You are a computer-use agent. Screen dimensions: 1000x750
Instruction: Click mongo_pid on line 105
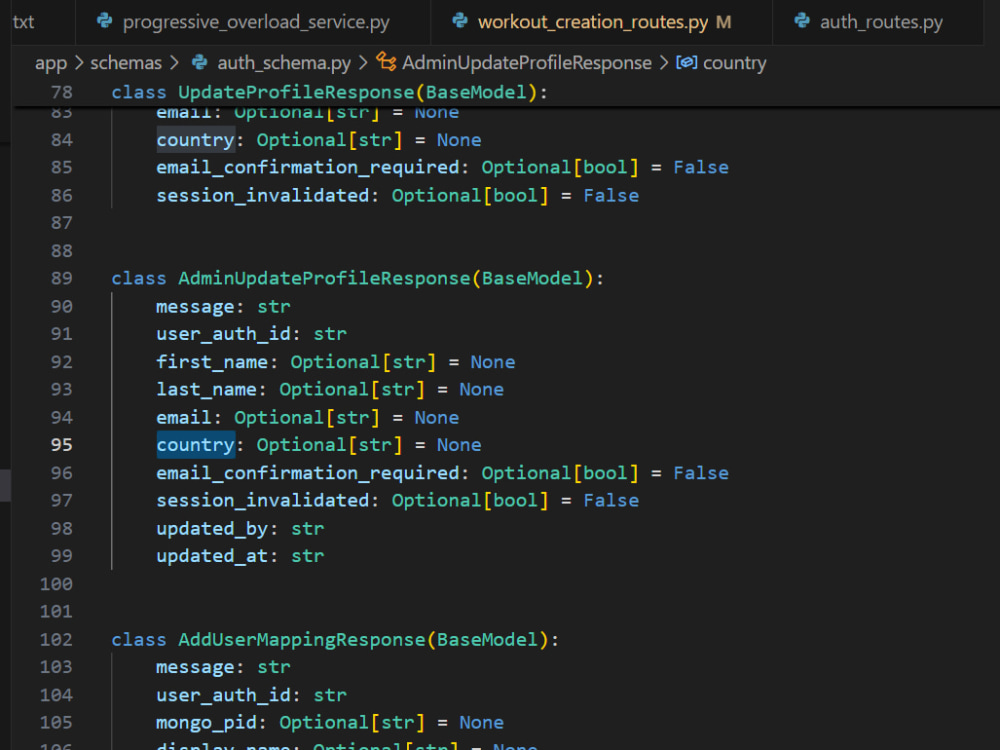[207, 723]
